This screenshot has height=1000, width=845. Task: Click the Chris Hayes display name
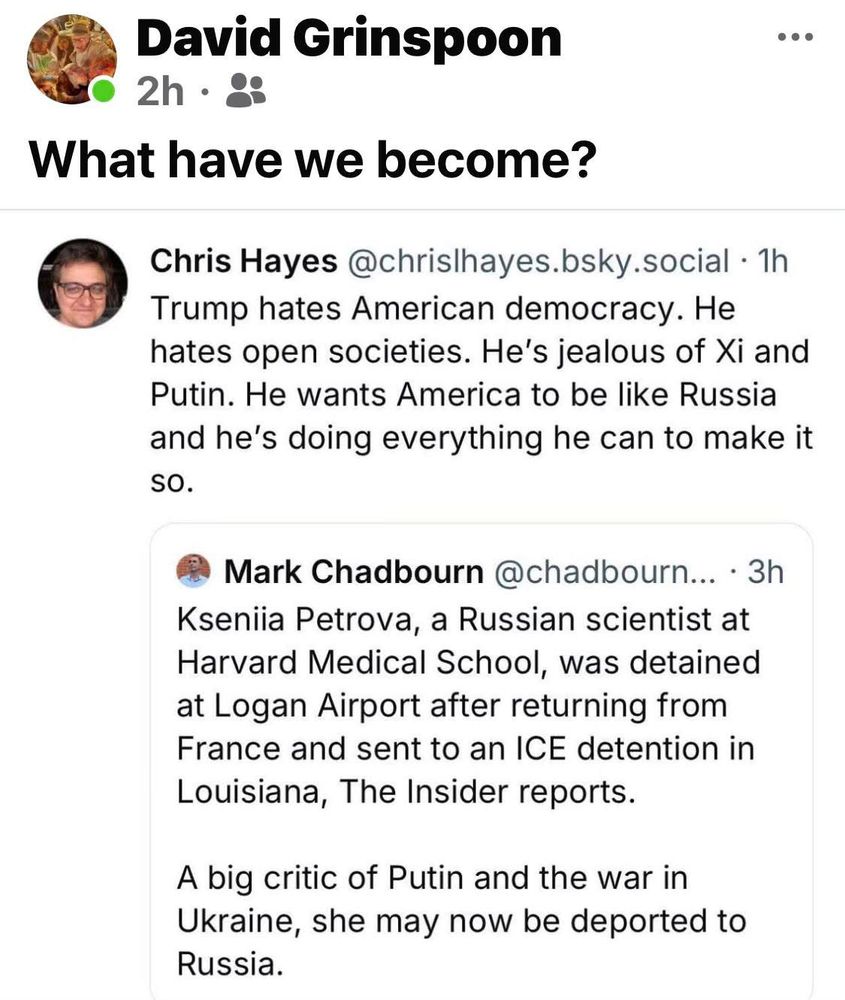pyautogui.click(x=243, y=262)
